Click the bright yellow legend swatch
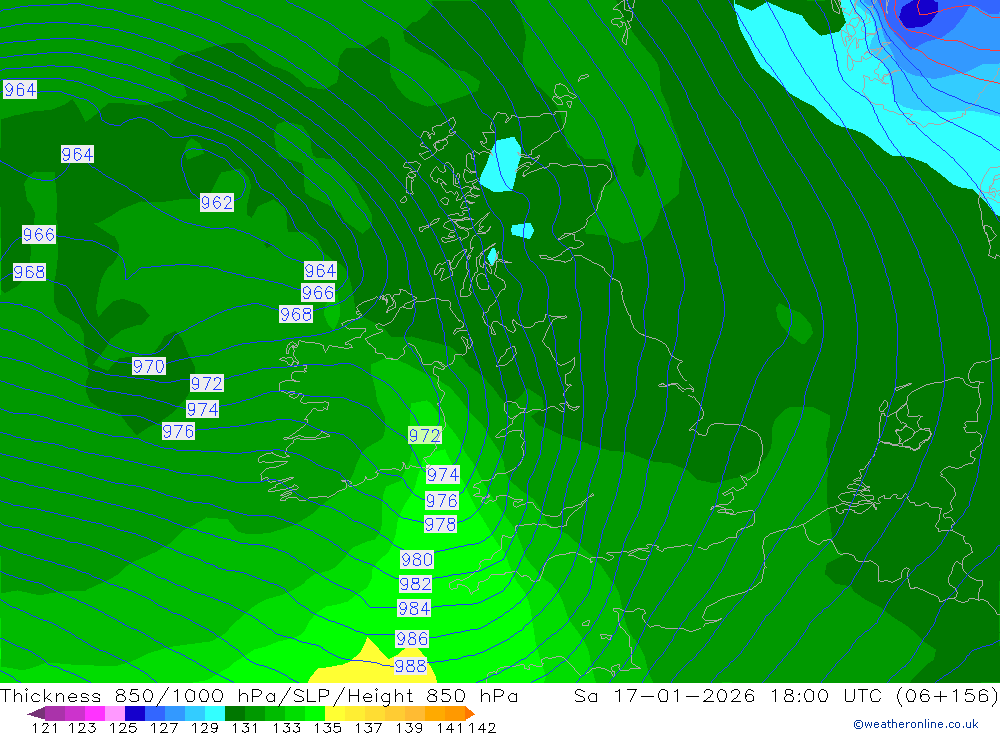The height and width of the screenshot is (733, 1000). click(x=335, y=713)
